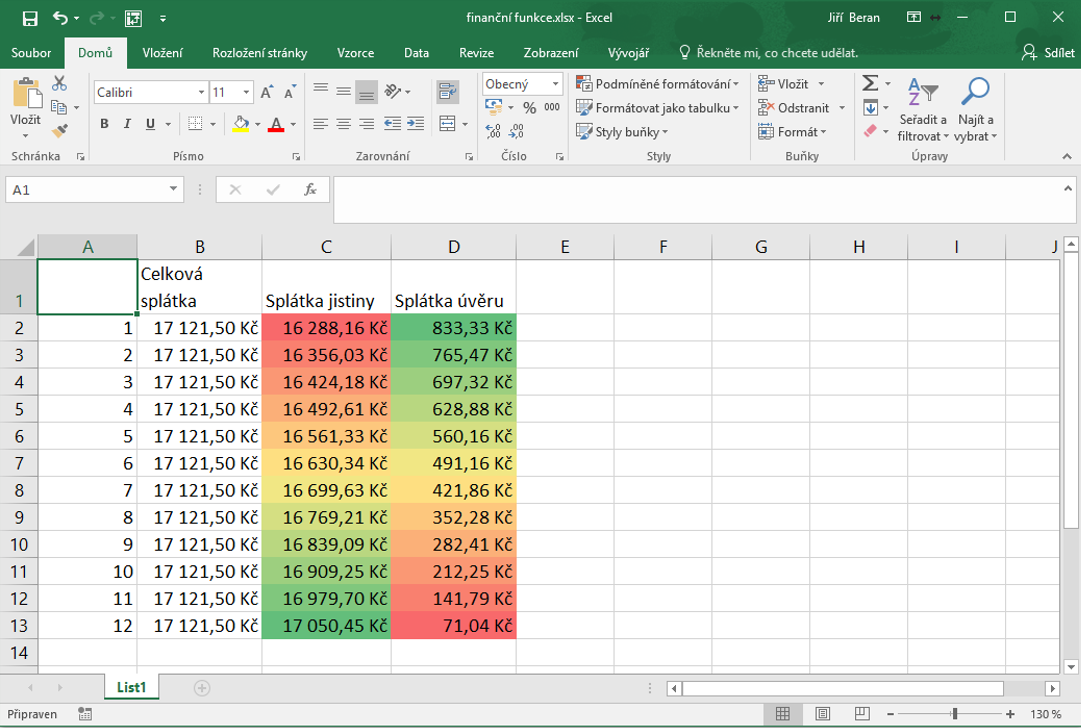
Task: Click the select all corner triangle
Action: (26, 247)
